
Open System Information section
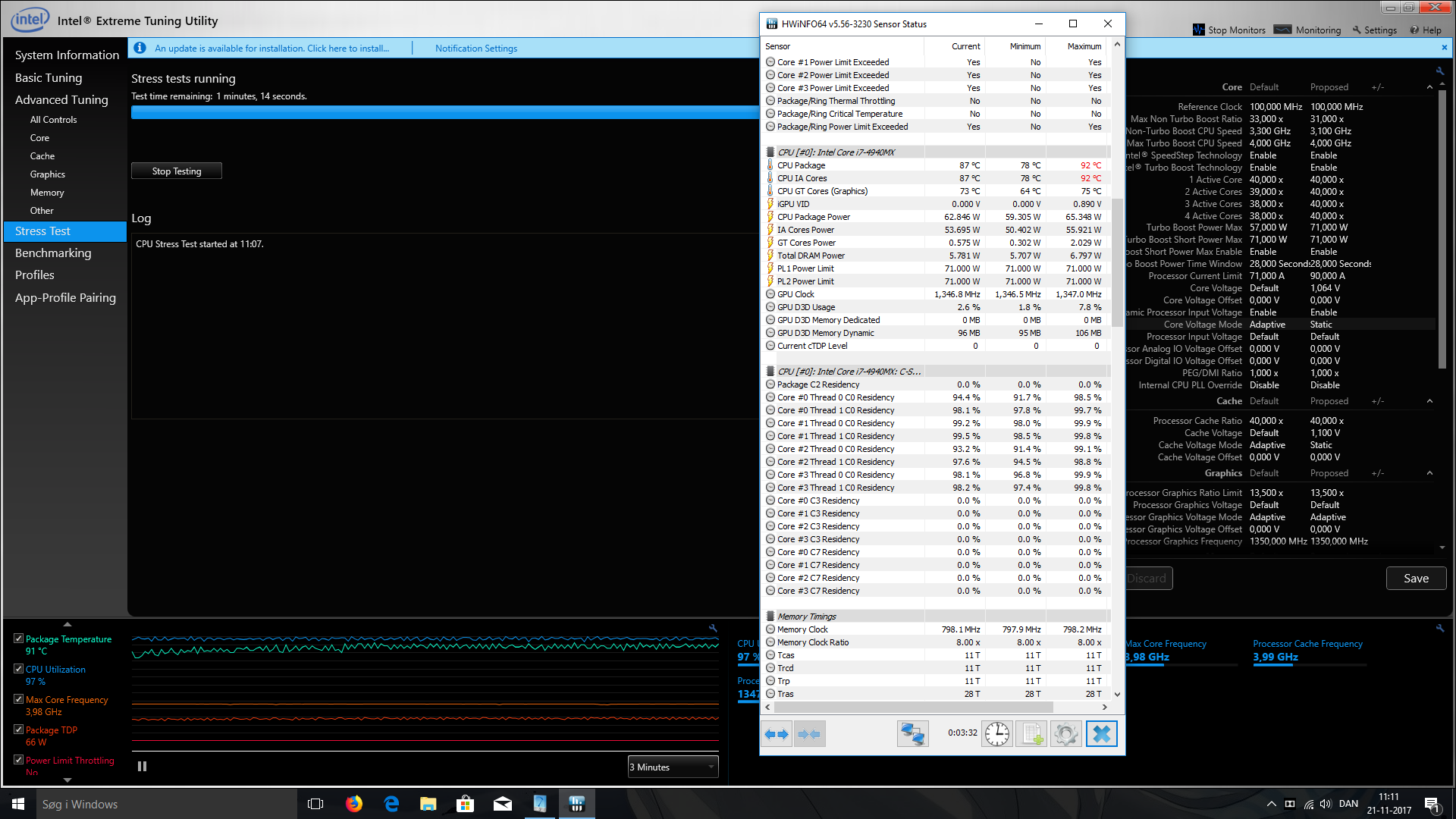pos(67,55)
